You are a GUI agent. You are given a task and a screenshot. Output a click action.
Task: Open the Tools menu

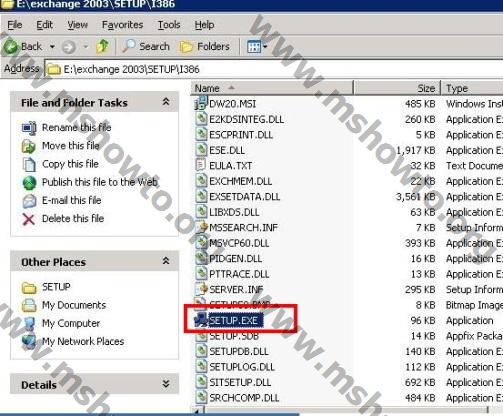coord(169,25)
